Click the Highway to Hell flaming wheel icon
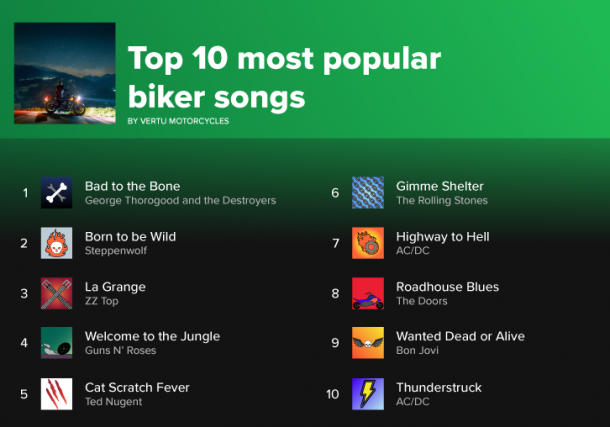610x427 pixels. 368,243
